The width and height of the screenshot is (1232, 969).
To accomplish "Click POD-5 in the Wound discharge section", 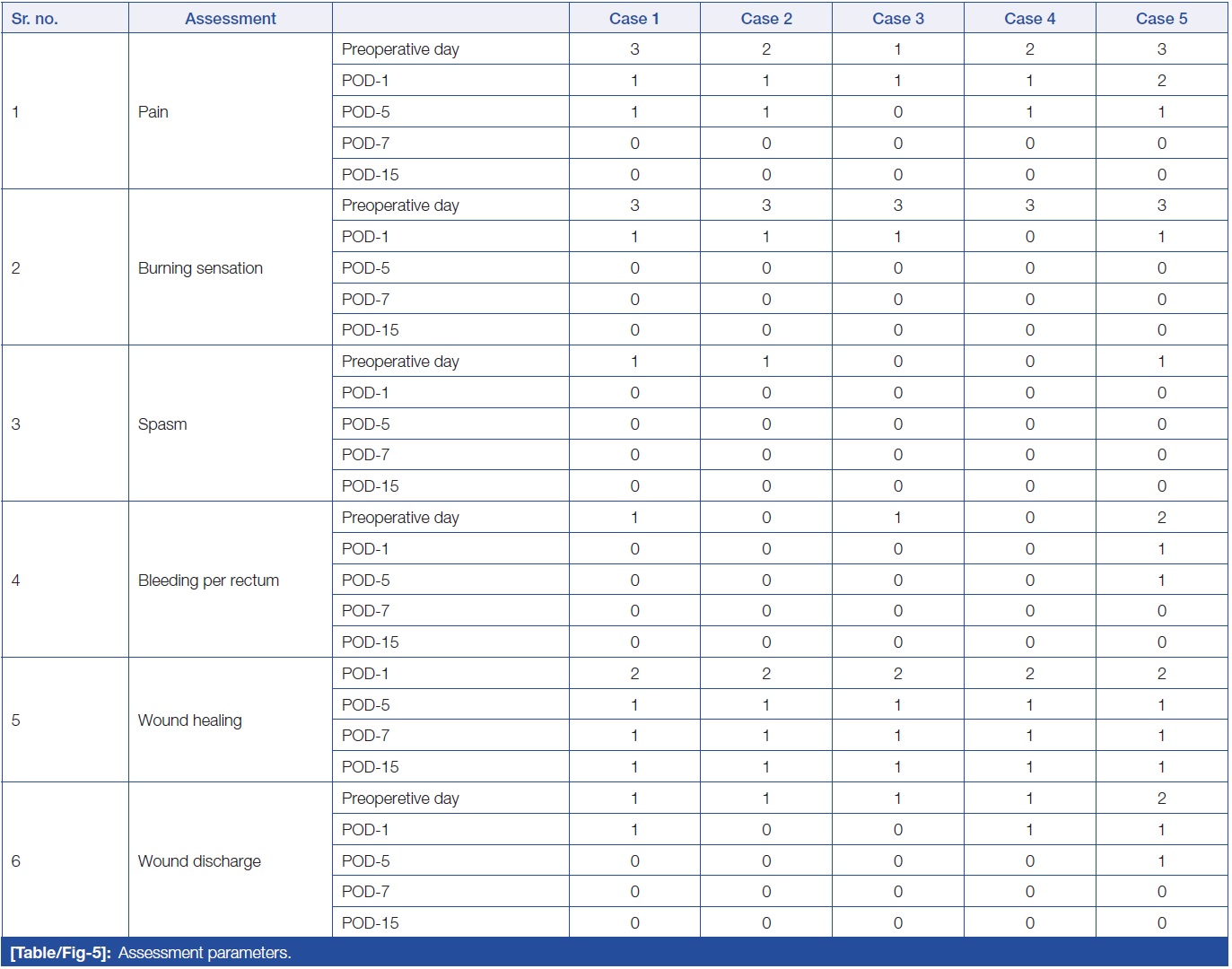I will 365,861.
